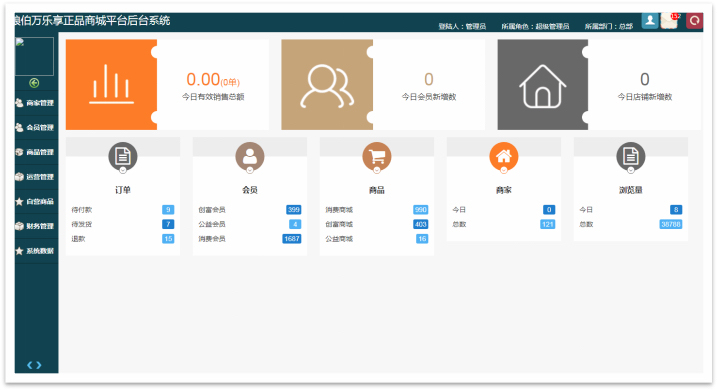Image resolution: width=717 pixels, height=390 pixels.
Task: Click the 登陆人：管理员 header text
Action: (x=462, y=27)
